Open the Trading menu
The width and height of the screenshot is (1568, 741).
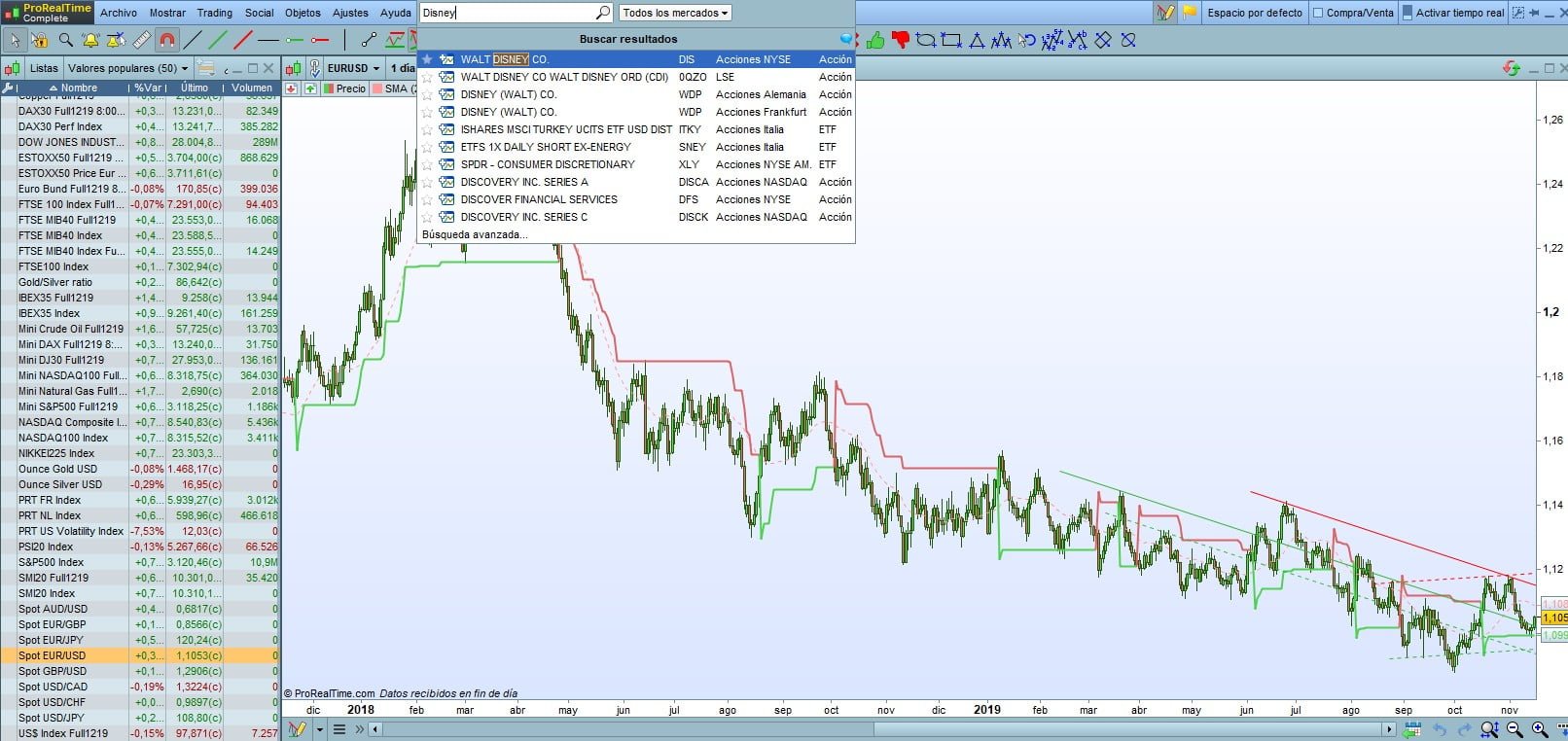click(215, 13)
